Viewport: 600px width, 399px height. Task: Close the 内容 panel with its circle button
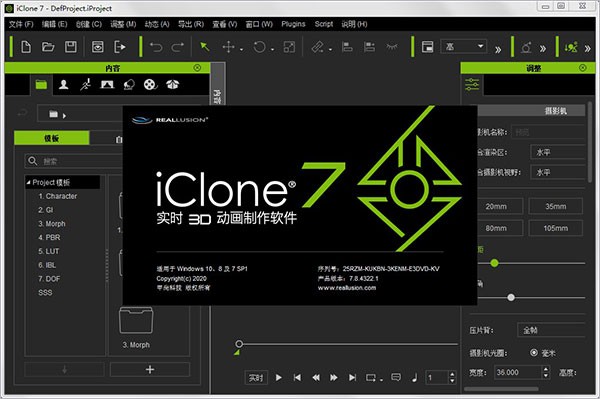coord(197,68)
